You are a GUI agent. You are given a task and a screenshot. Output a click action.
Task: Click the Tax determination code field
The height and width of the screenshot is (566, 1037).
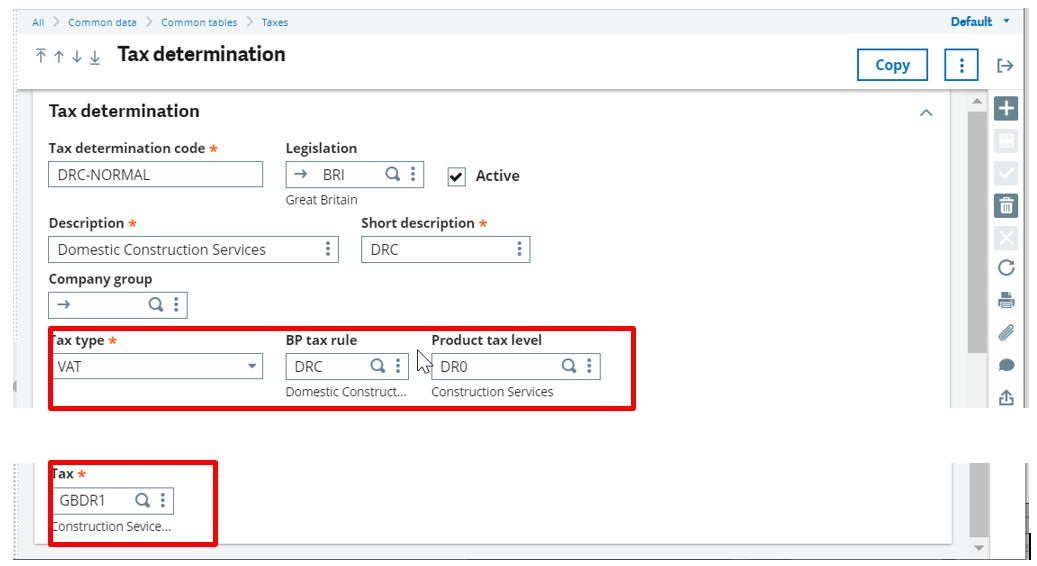tap(155, 175)
